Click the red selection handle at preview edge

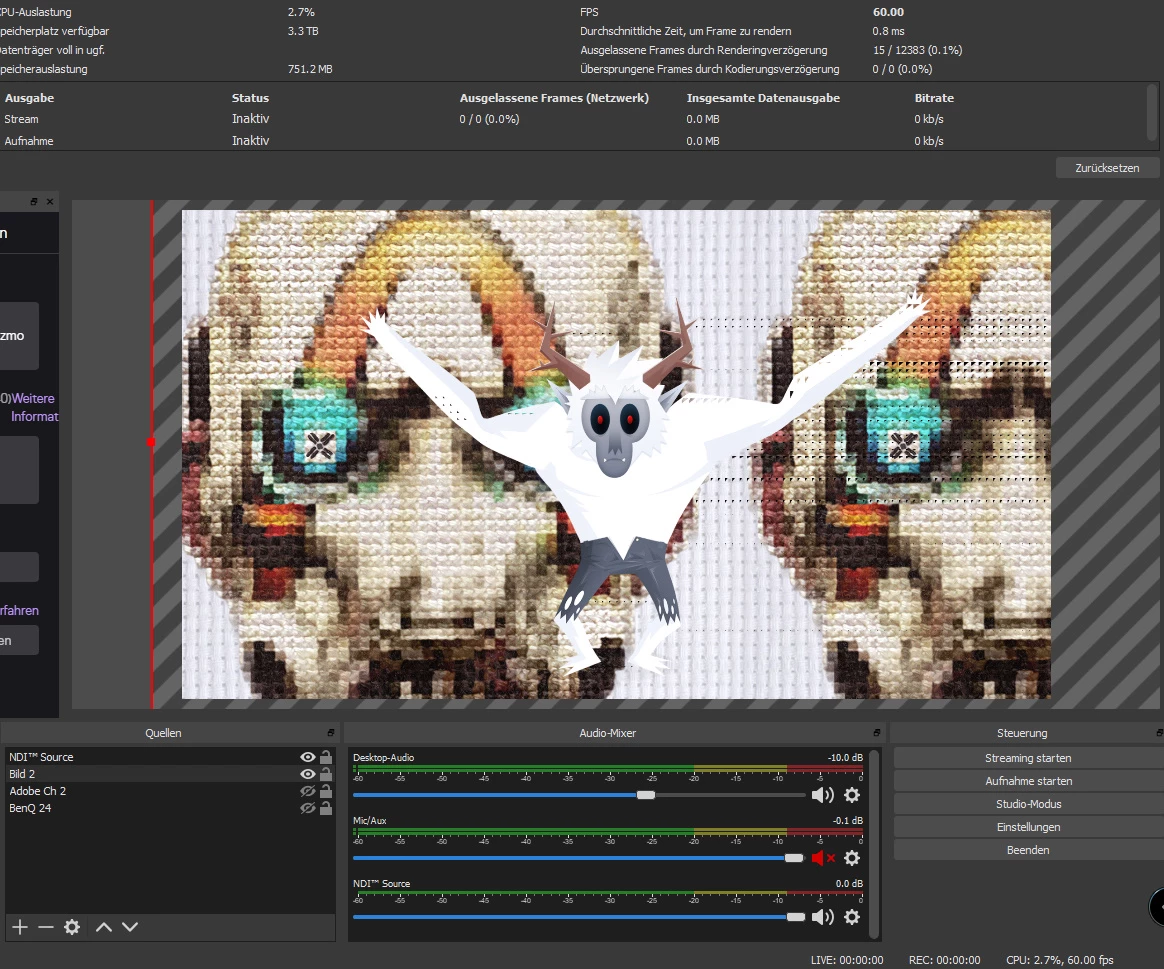[151, 442]
